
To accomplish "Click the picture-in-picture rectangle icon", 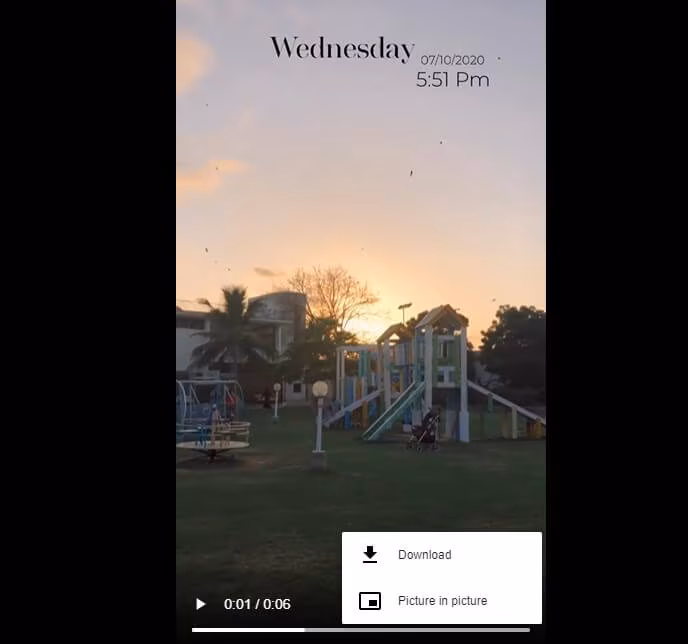I will tap(370, 601).
